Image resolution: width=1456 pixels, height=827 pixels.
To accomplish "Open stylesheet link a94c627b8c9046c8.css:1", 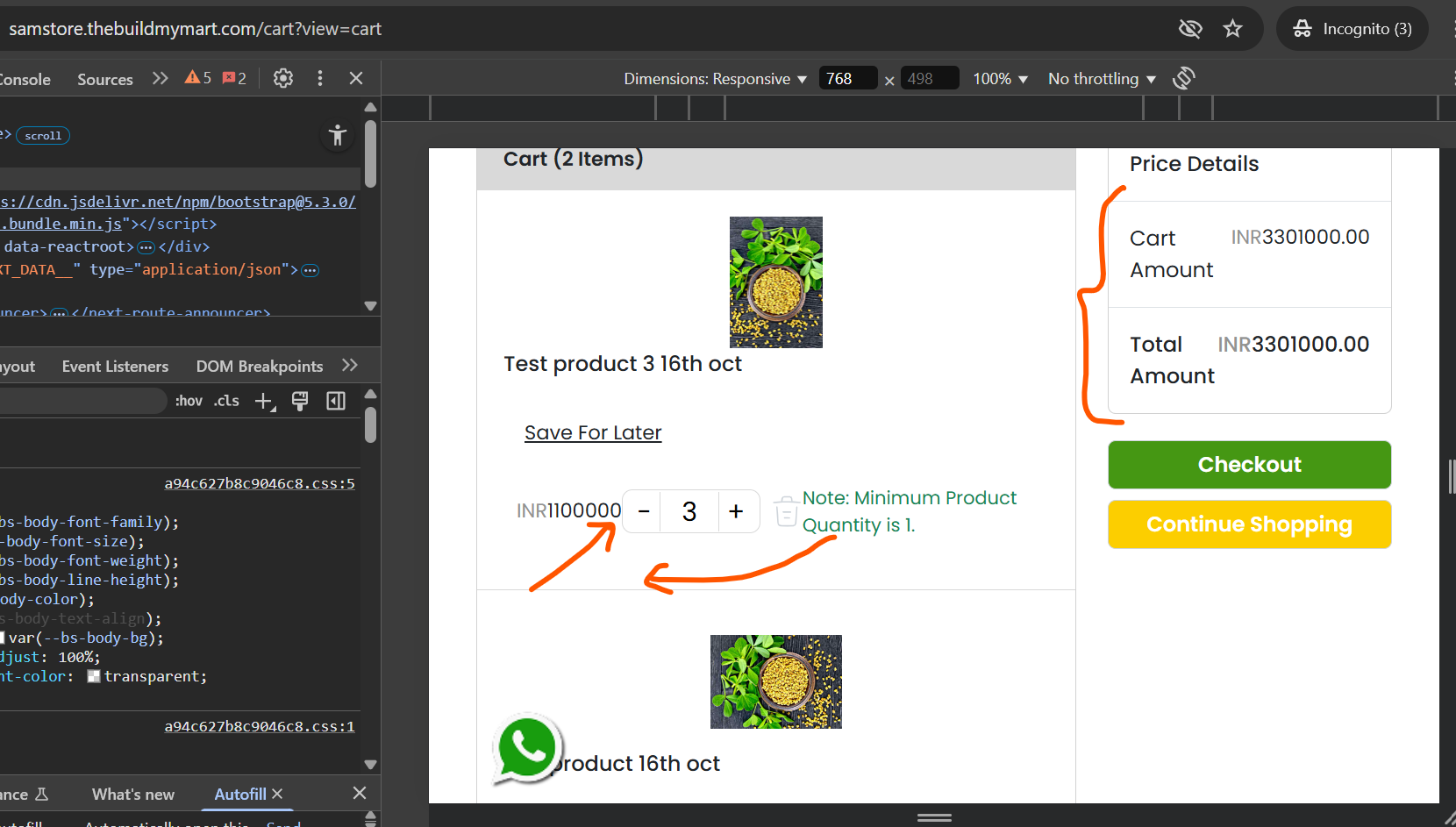I will click(260, 727).
